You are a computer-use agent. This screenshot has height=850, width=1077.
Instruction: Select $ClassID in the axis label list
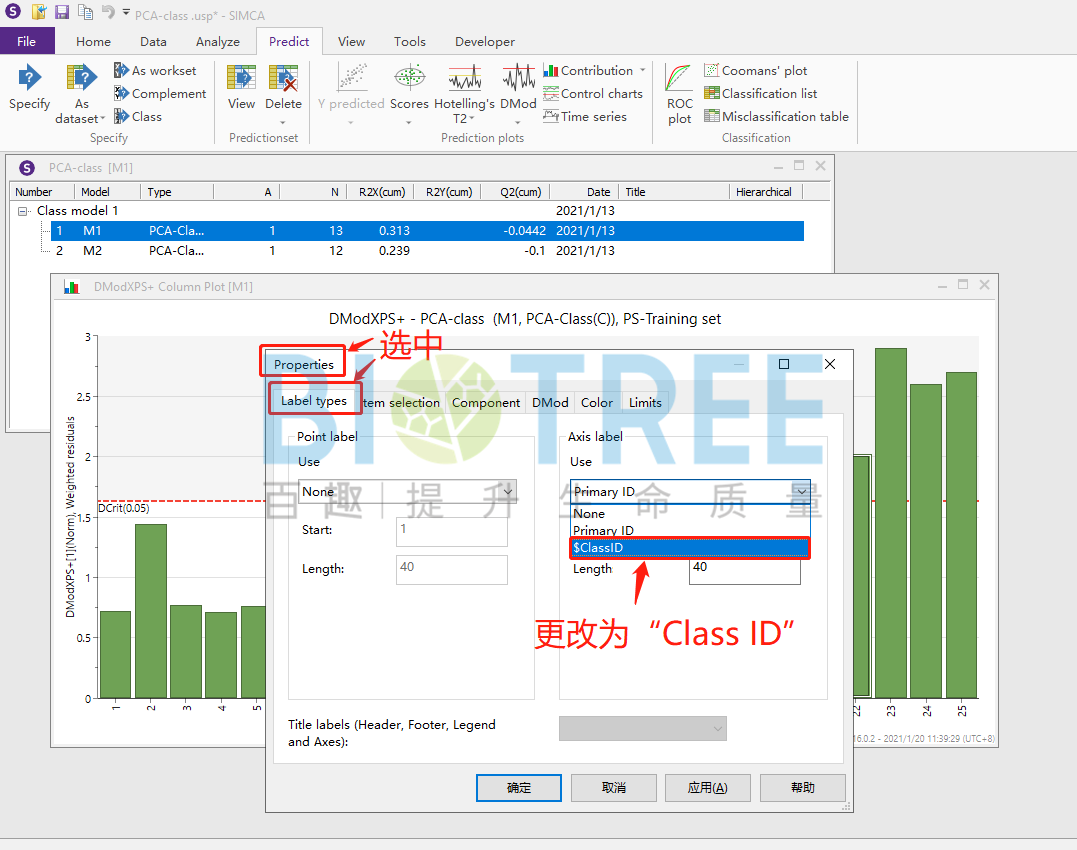pyautogui.click(x=689, y=548)
